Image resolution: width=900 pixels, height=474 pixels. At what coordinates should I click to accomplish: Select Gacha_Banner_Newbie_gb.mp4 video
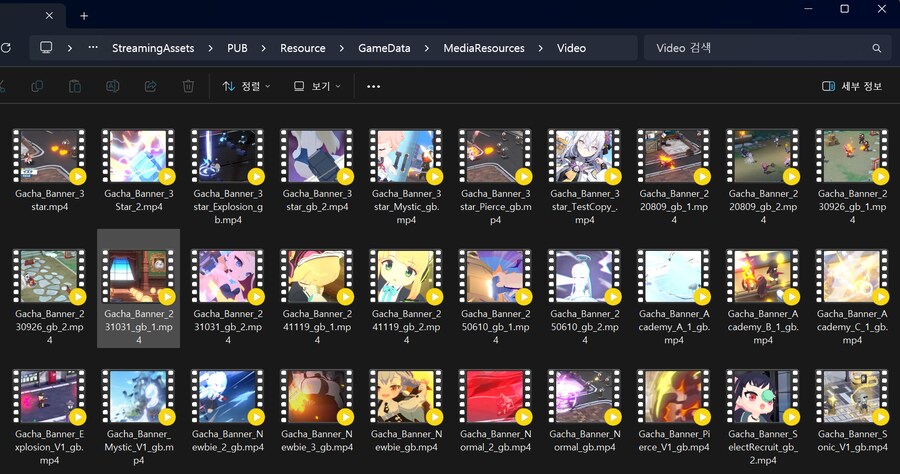(406, 411)
